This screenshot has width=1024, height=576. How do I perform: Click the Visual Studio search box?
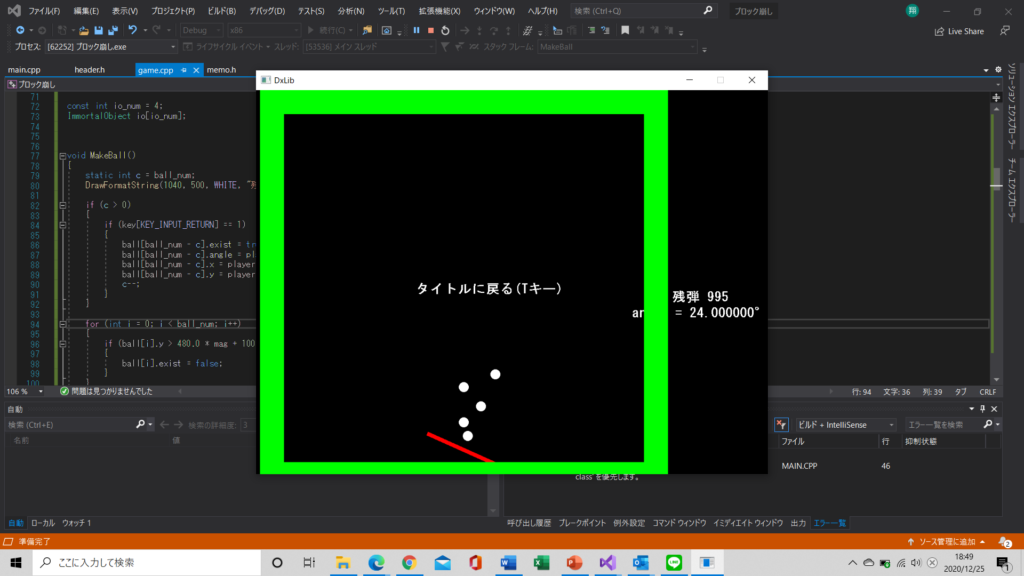click(643, 11)
